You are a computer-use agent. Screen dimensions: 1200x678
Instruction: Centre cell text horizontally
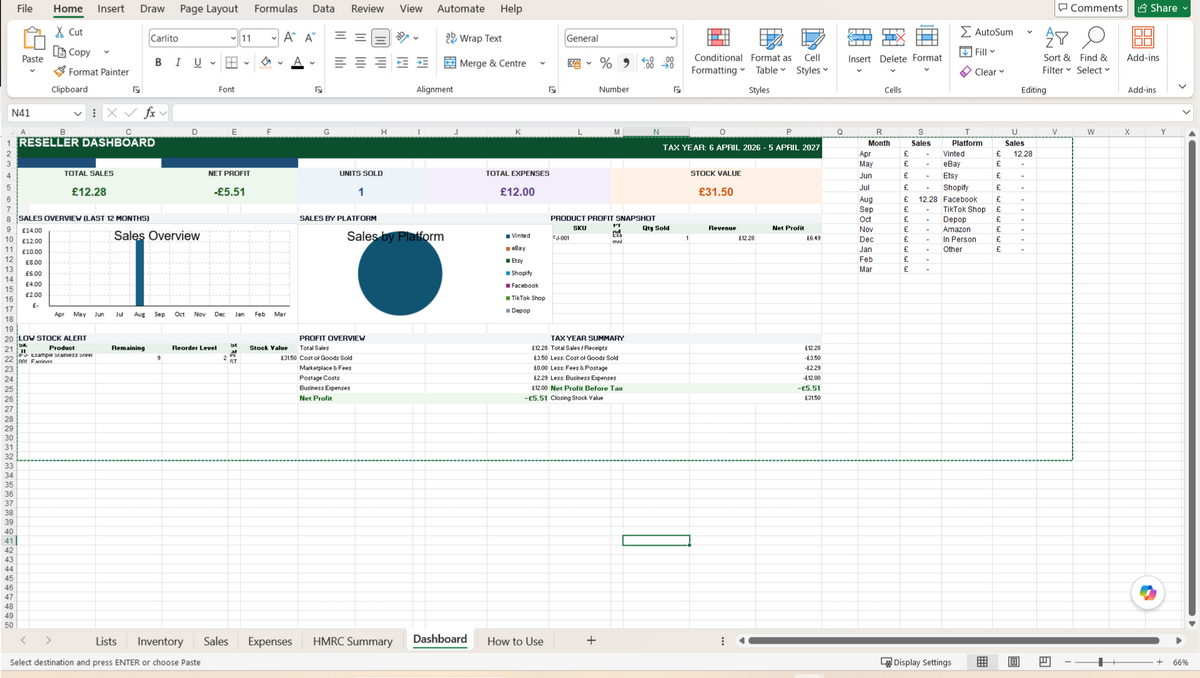[x=360, y=63]
